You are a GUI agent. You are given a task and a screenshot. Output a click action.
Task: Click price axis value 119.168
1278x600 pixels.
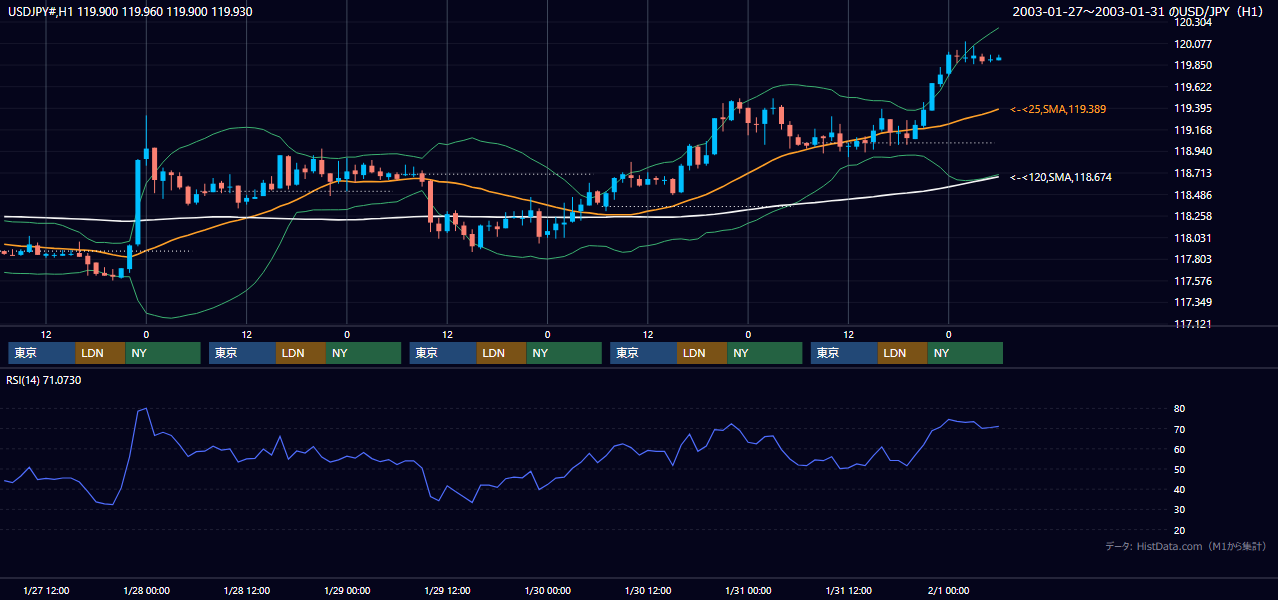click(1195, 130)
